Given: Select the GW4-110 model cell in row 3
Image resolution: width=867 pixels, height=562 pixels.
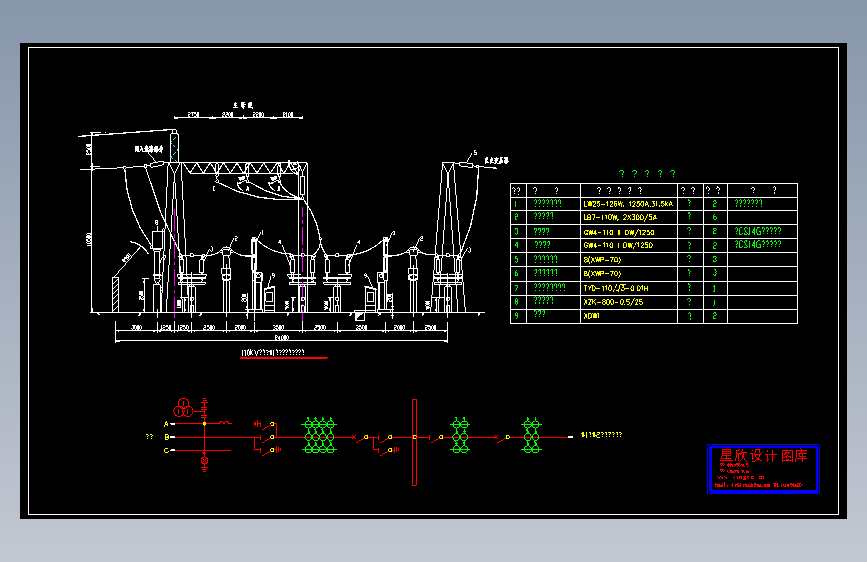Looking at the screenshot, I should pos(629,232).
